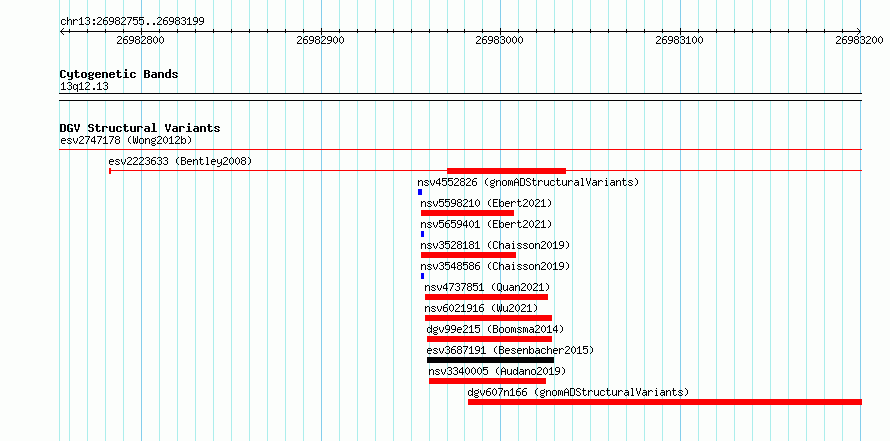
Task: Select the red bar under dgv99e215
Action: click(x=489, y=339)
